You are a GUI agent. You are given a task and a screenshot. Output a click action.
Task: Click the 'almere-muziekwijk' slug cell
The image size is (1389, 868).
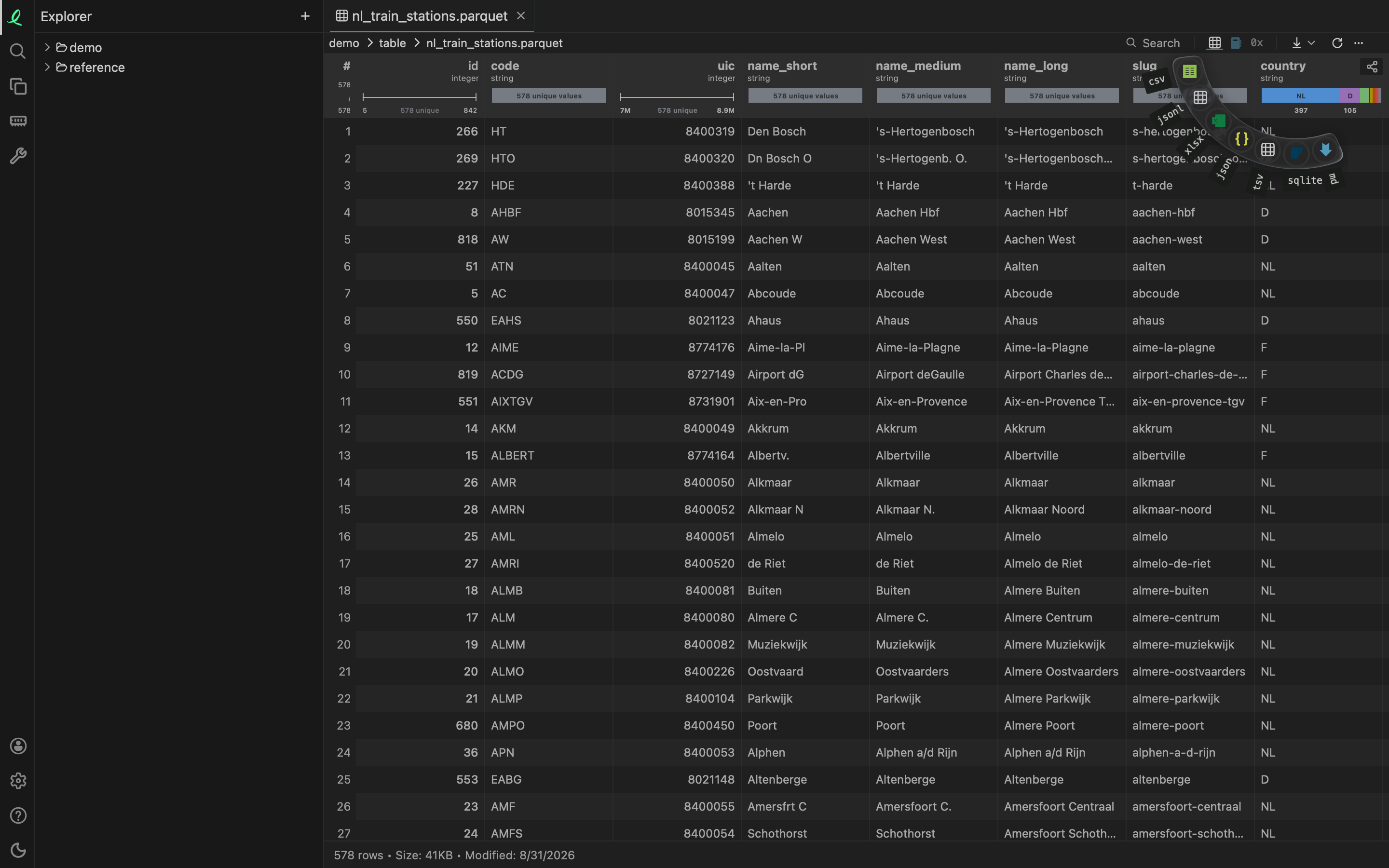(1190, 645)
